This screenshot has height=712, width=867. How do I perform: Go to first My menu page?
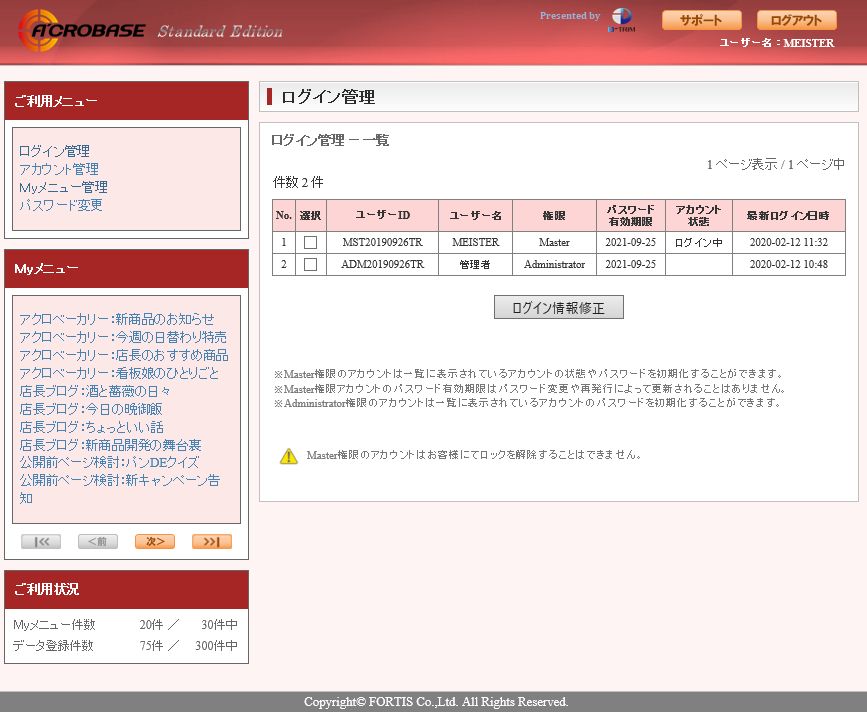(41, 542)
